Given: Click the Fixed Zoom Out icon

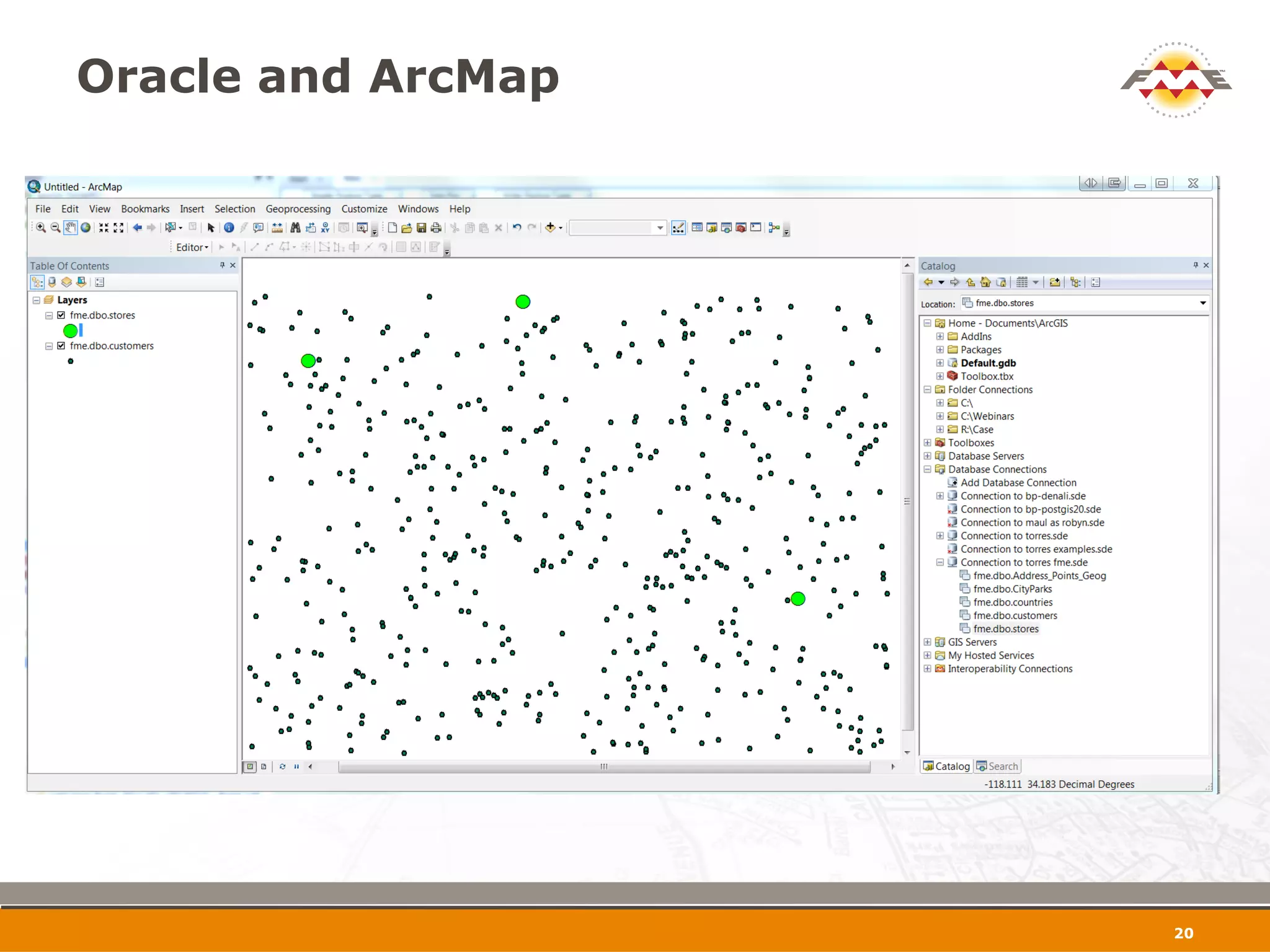Looking at the screenshot, I should tap(118, 227).
